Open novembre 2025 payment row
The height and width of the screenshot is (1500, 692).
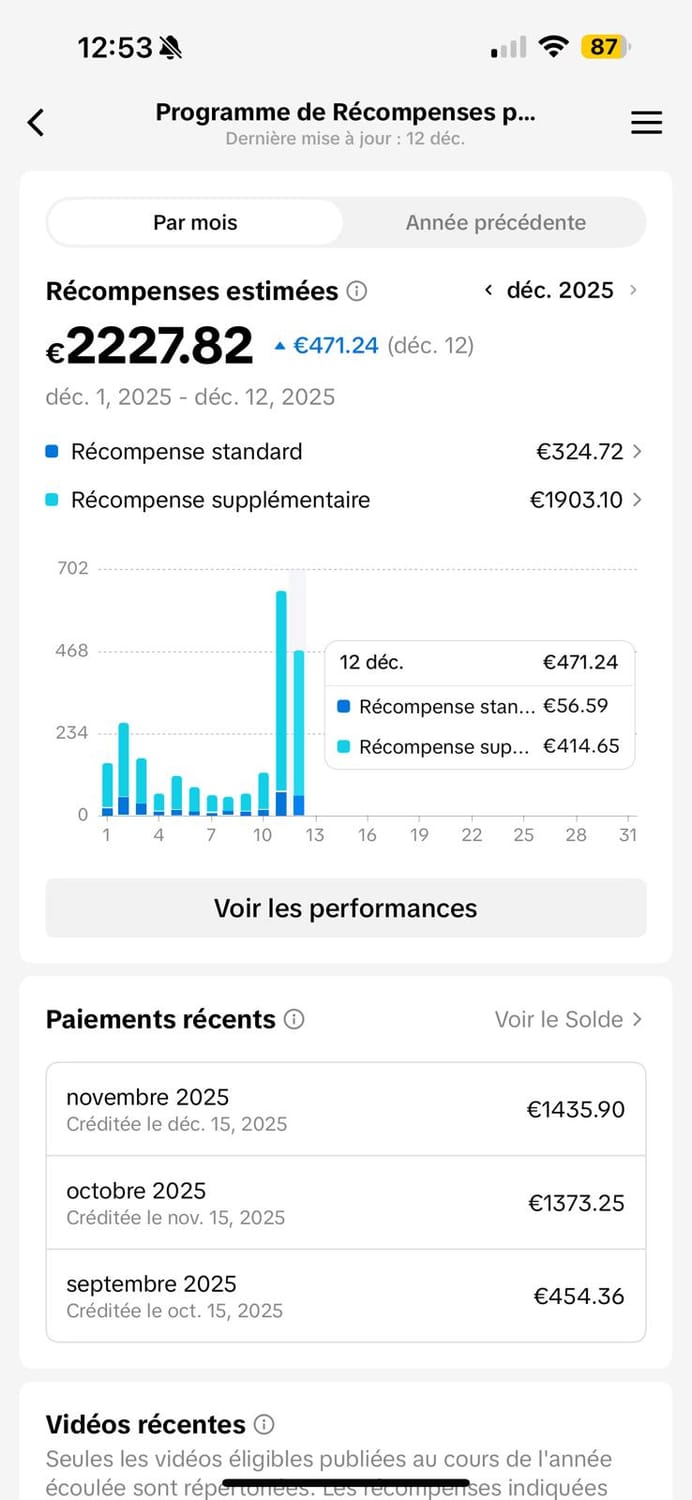coord(346,1109)
